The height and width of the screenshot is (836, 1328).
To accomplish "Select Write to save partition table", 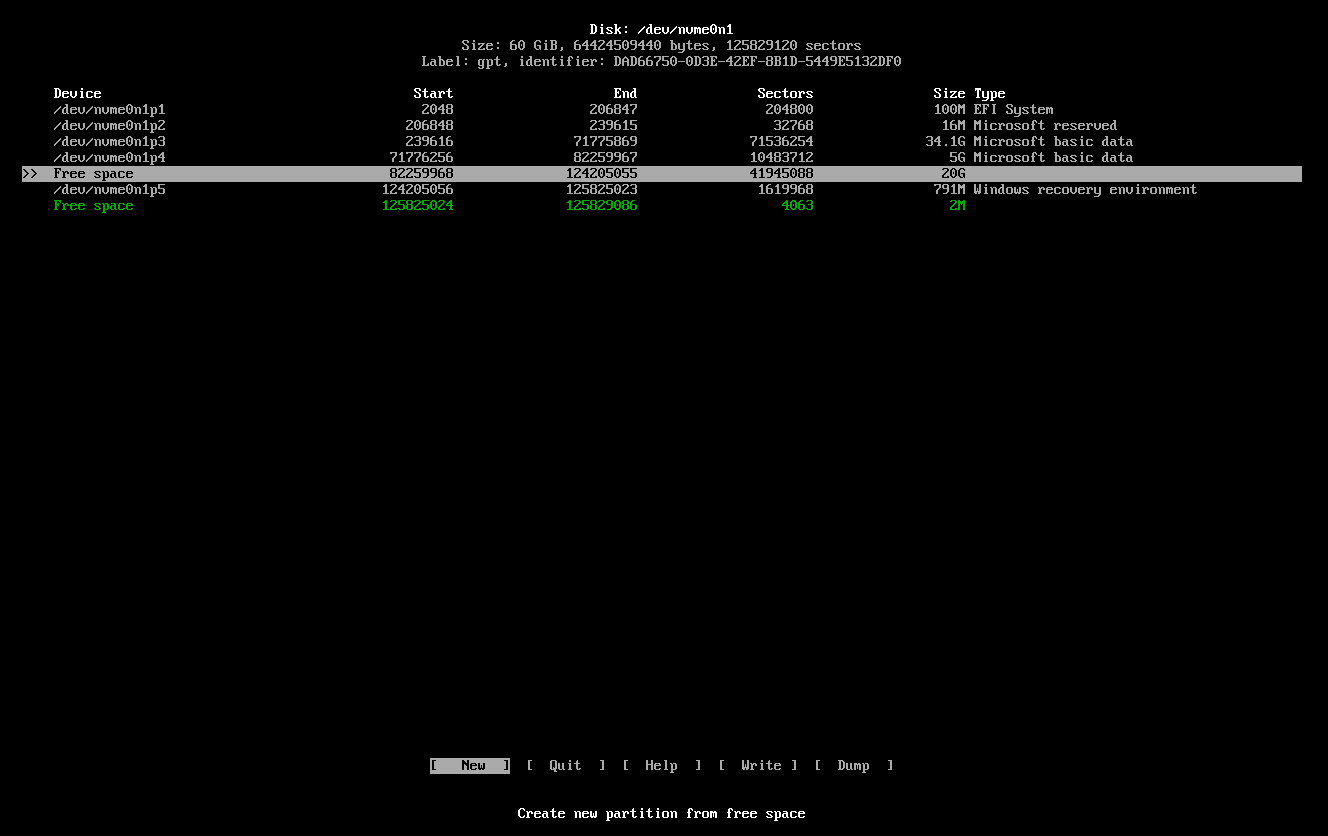I will click(x=758, y=766).
